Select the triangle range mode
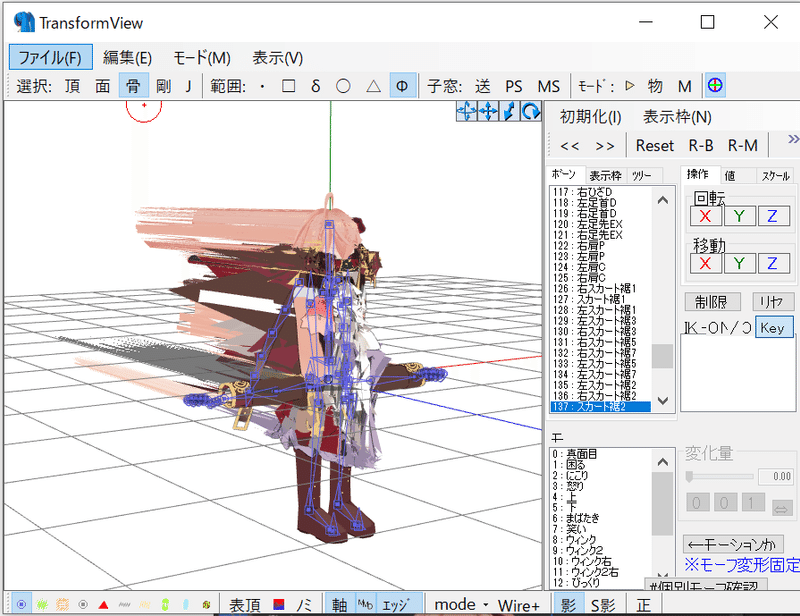 (373, 86)
